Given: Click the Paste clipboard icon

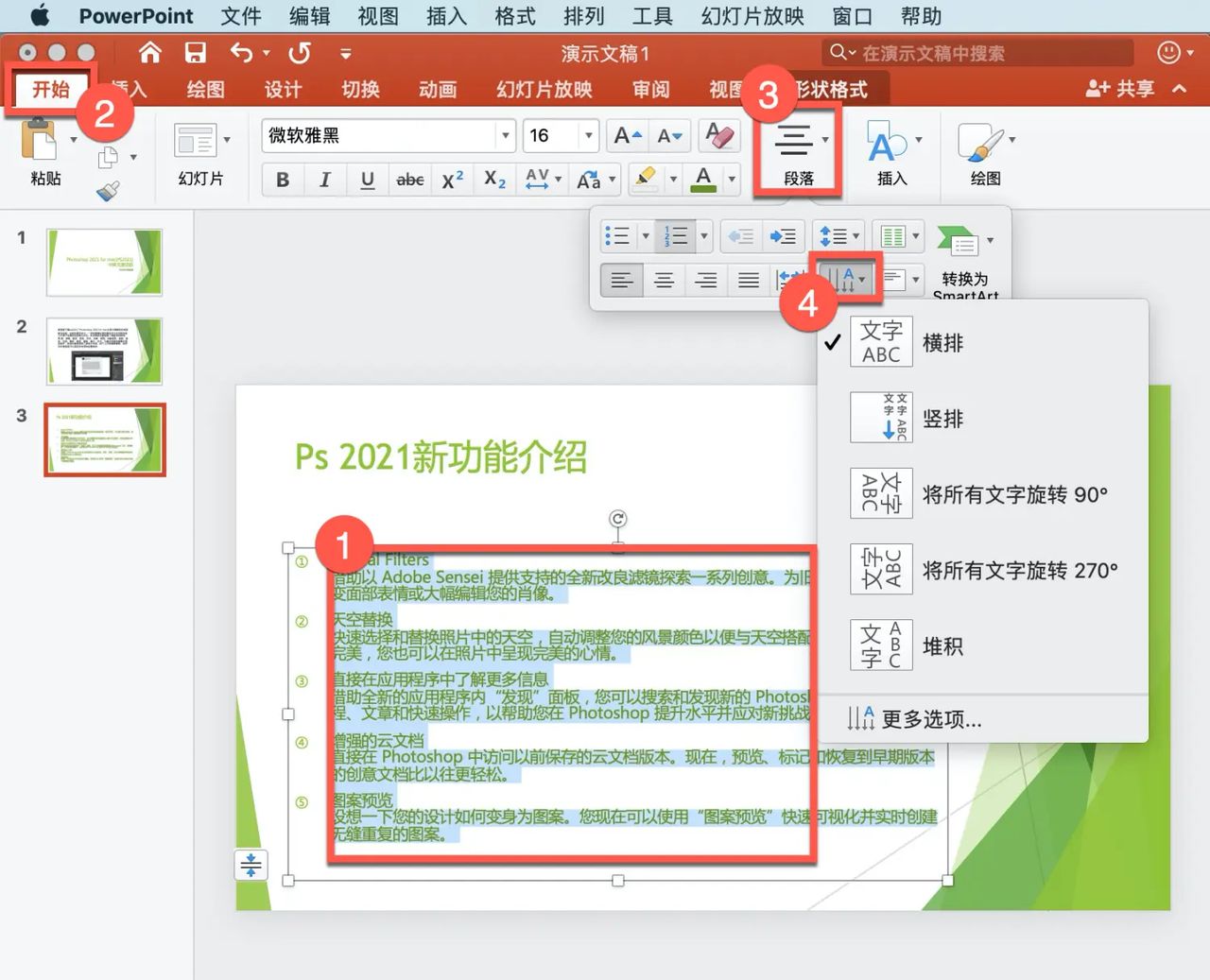Looking at the screenshot, I should [40, 140].
